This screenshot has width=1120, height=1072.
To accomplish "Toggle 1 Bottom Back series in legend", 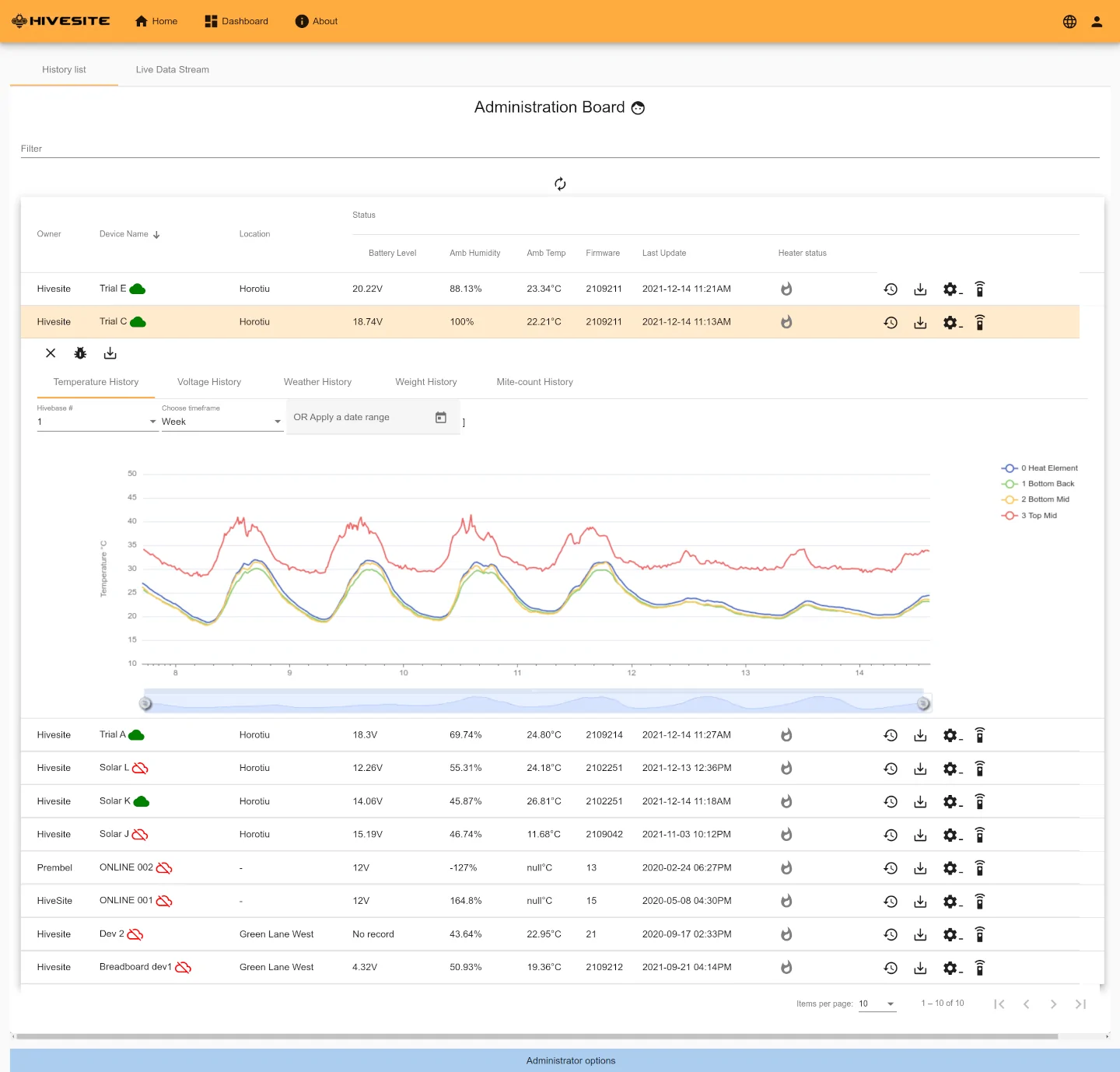I will click(1038, 484).
